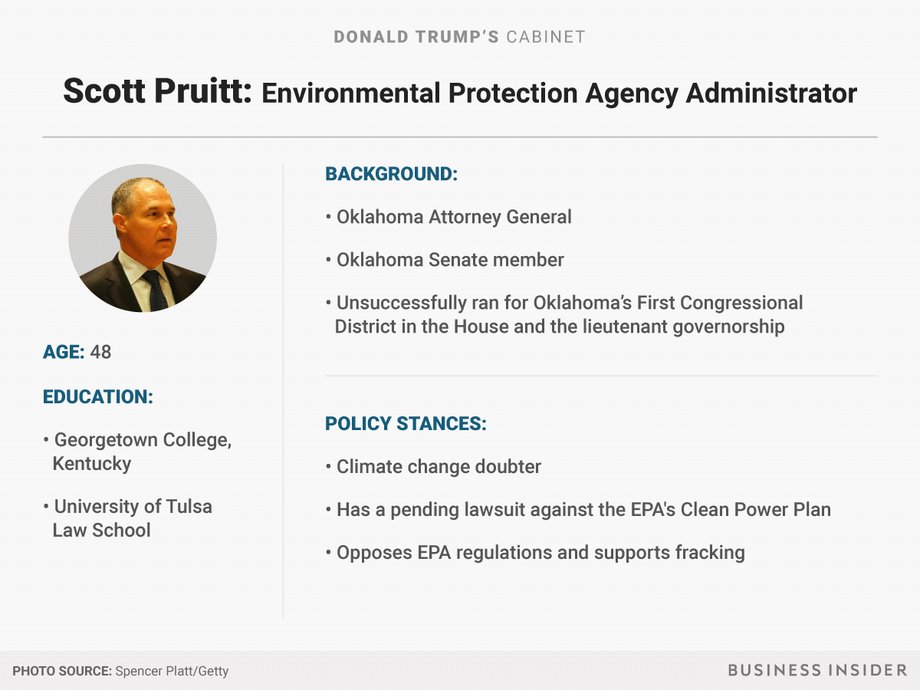Click the Business Insider logo
The width and height of the screenshot is (920, 690).
817,670
